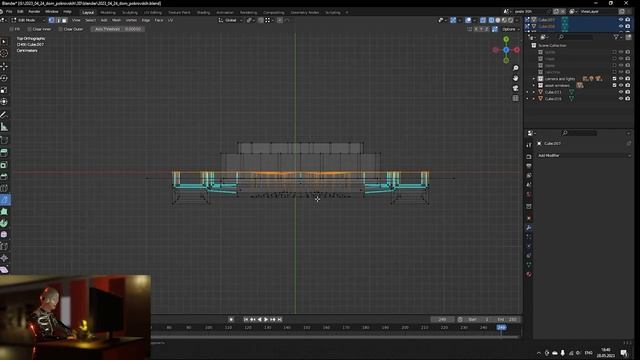Select the Annotate tool
The height and width of the screenshot is (360, 640).
coord(4,115)
